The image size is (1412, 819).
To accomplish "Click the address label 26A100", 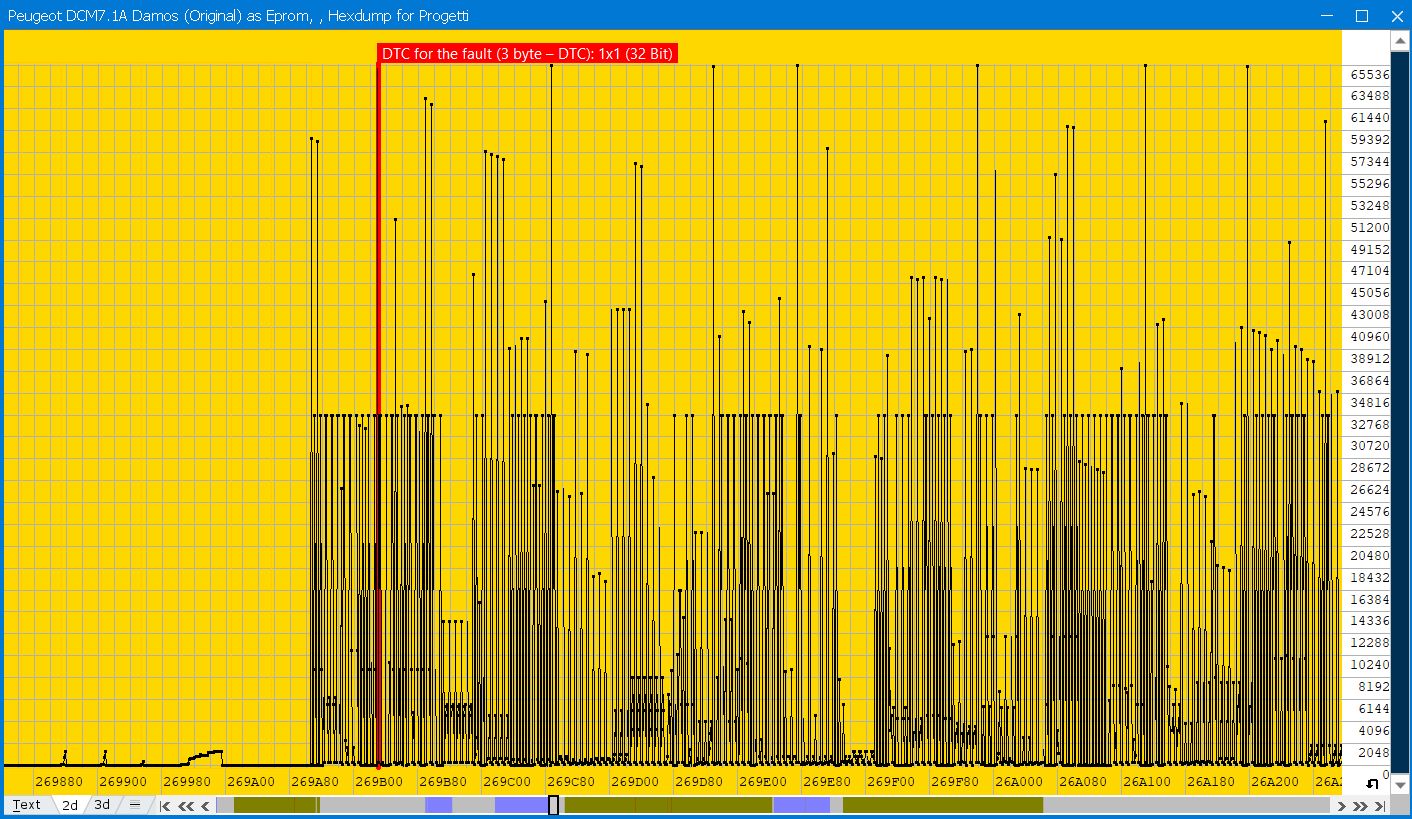I will pyautogui.click(x=1147, y=781).
